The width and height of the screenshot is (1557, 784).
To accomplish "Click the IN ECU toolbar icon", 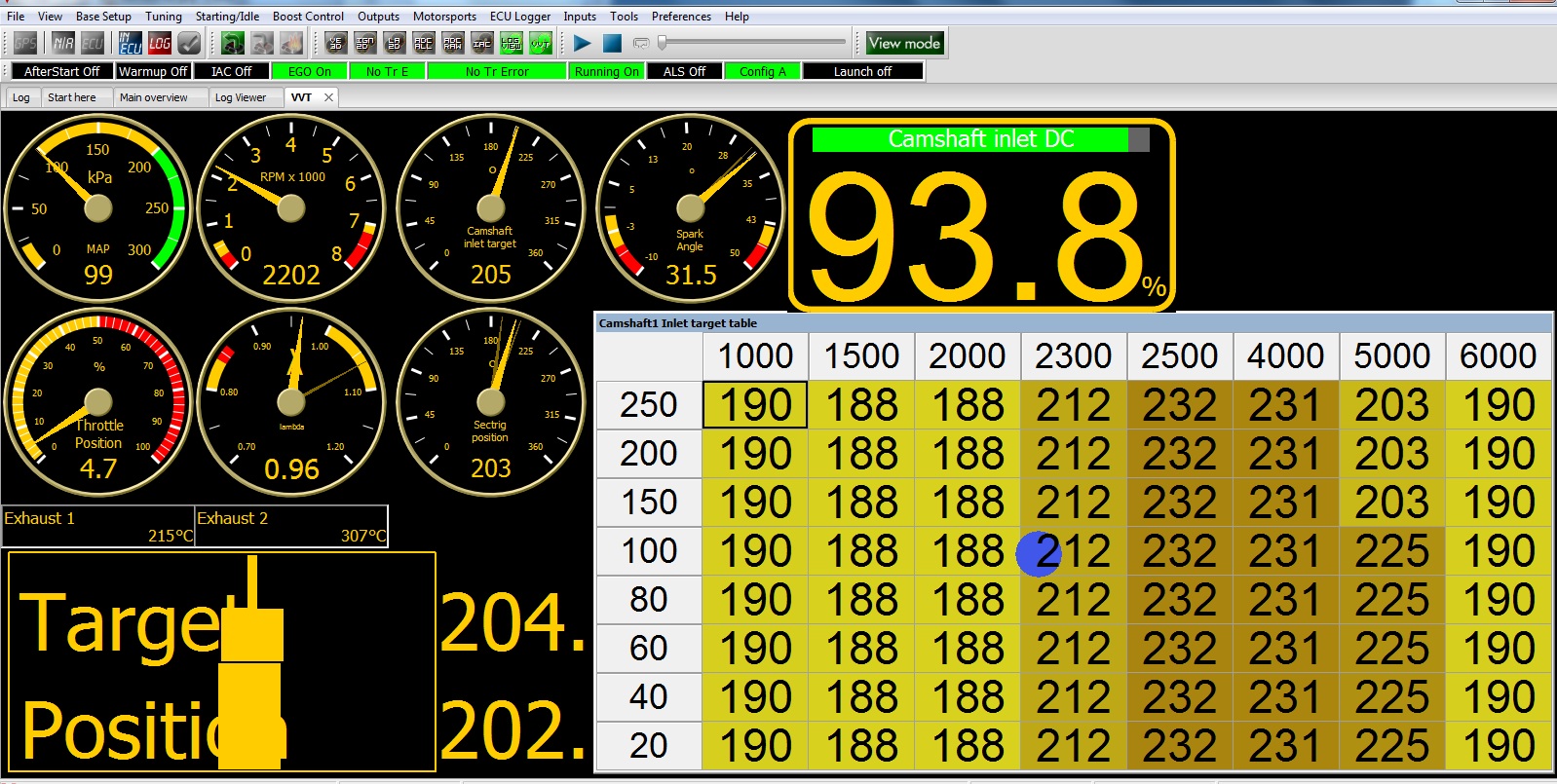I will (131, 43).
